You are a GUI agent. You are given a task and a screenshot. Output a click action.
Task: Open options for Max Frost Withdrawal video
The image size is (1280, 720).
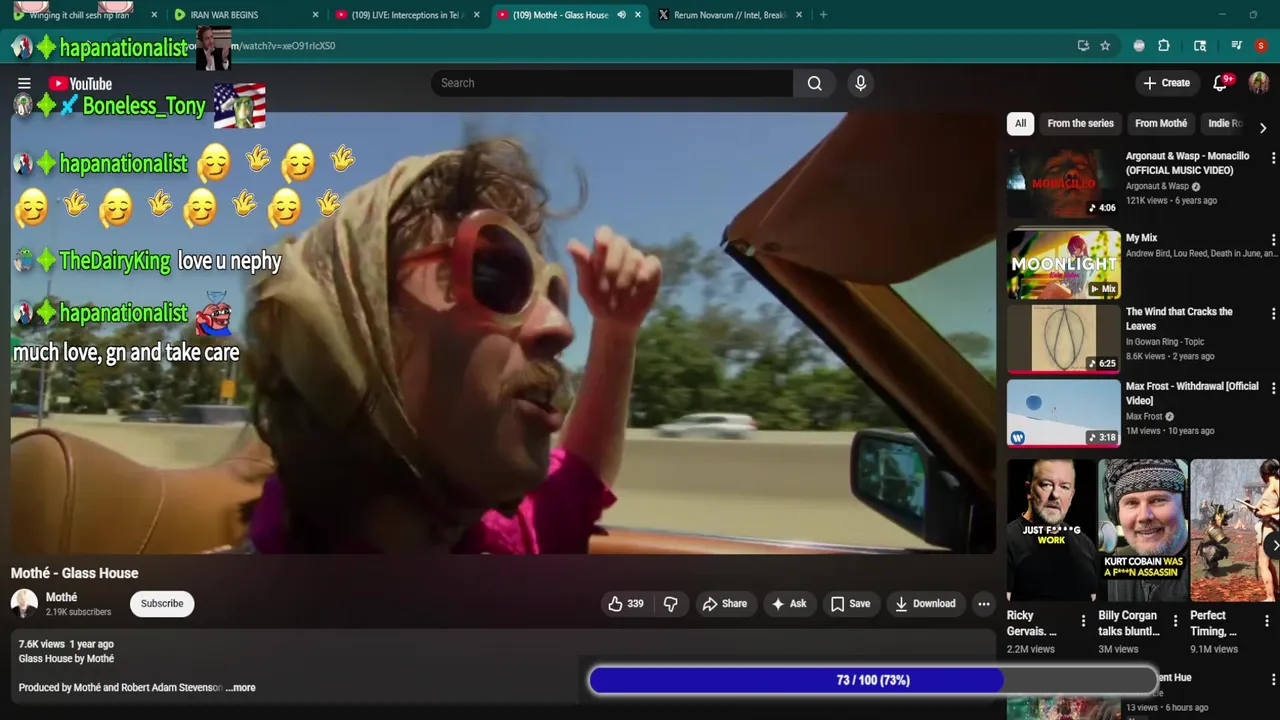pyautogui.click(x=1273, y=388)
